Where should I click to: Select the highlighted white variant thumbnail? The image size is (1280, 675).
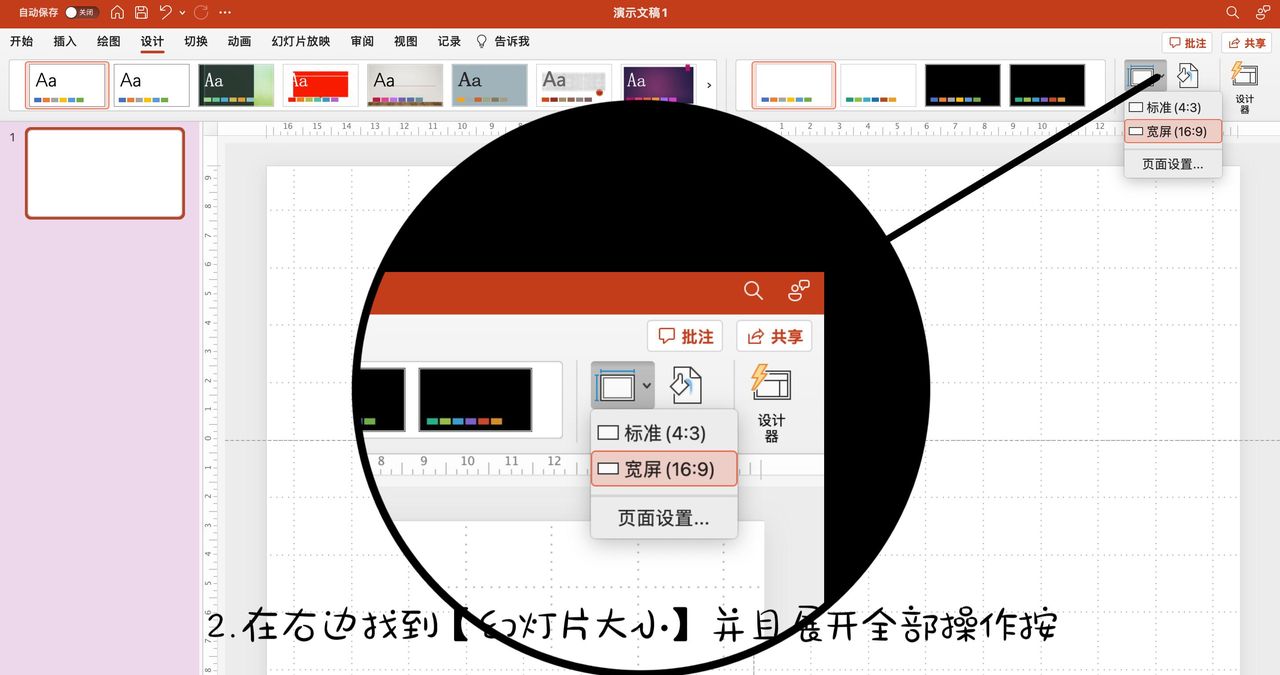pyautogui.click(x=794, y=85)
